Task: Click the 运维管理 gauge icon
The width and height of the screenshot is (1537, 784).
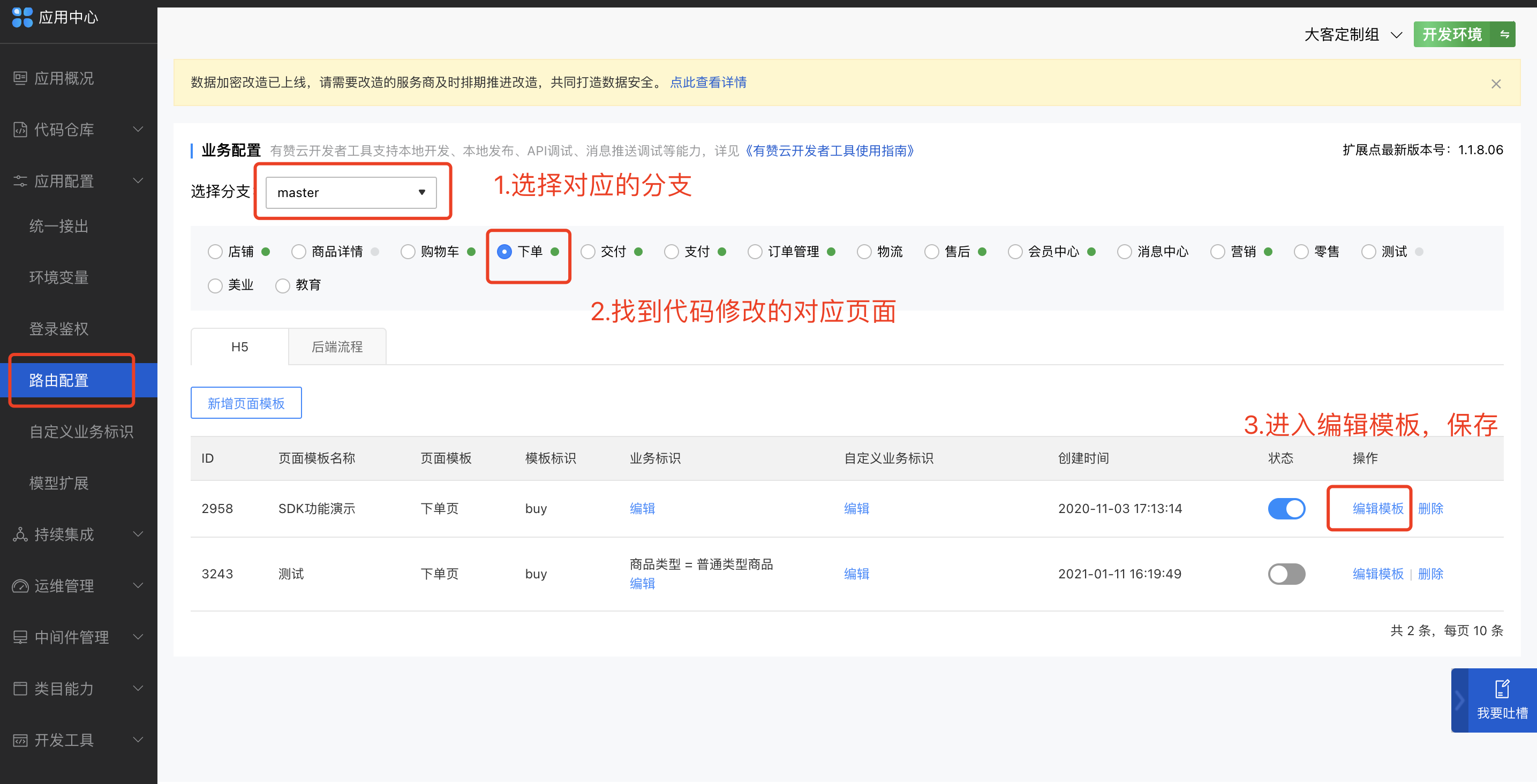Action: pyautogui.click(x=20, y=585)
